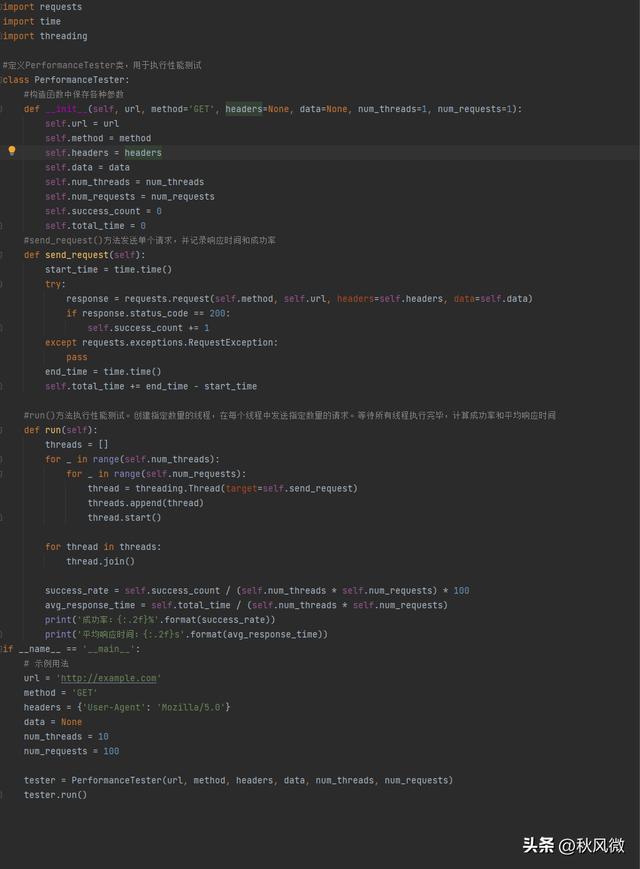Click the 'thread.start()' line
Screen dimensions: 640x869
tap(125, 518)
